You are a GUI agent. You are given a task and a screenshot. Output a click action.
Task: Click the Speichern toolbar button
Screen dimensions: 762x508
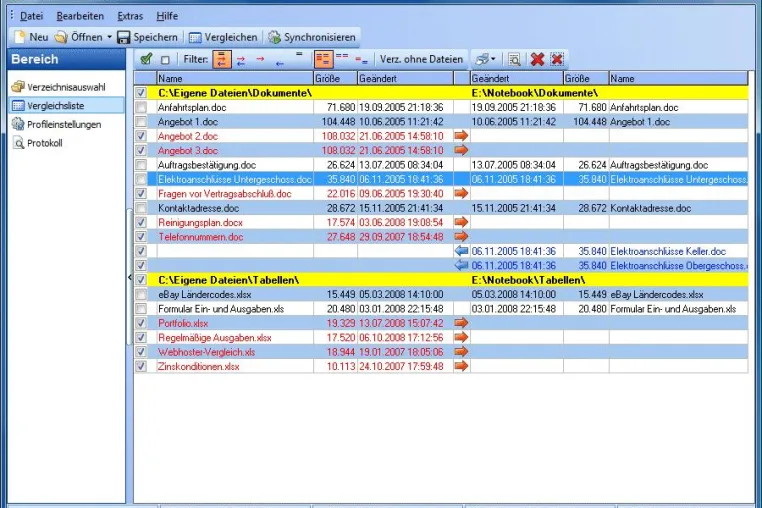148,37
